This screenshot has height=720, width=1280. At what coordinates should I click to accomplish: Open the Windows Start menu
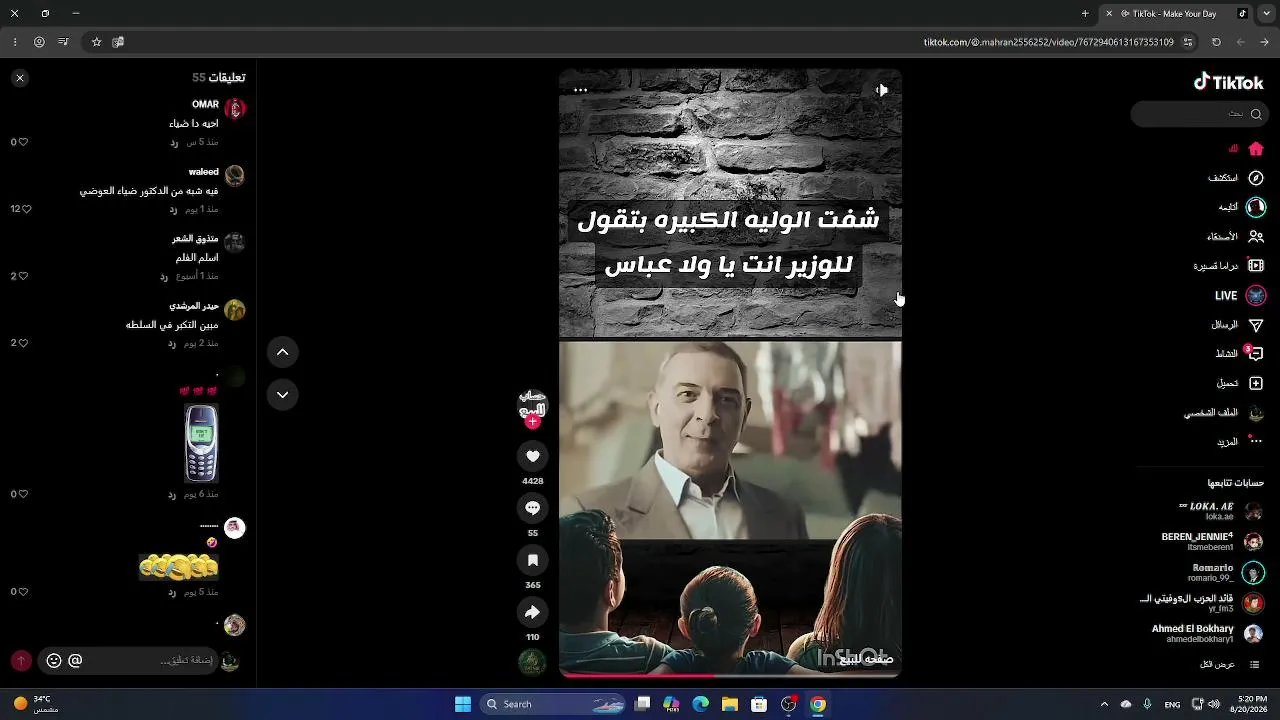point(463,704)
